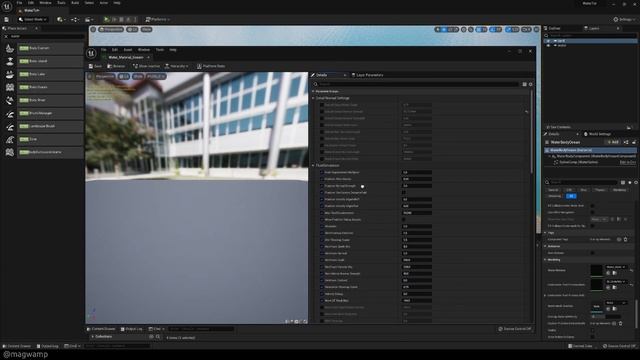Click the blueprint icon beside the Add button

(626, 142)
